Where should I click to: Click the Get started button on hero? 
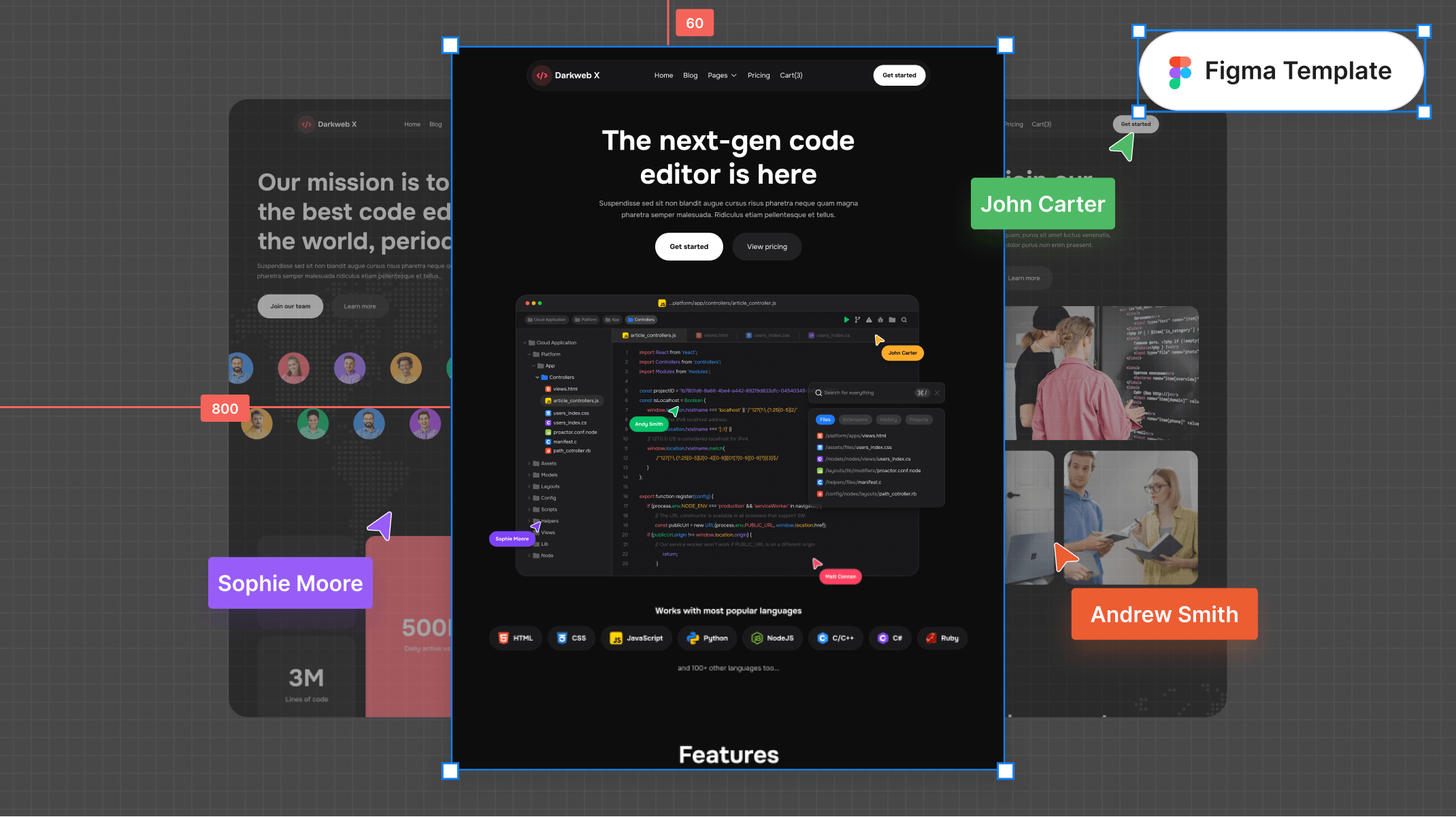tap(689, 246)
